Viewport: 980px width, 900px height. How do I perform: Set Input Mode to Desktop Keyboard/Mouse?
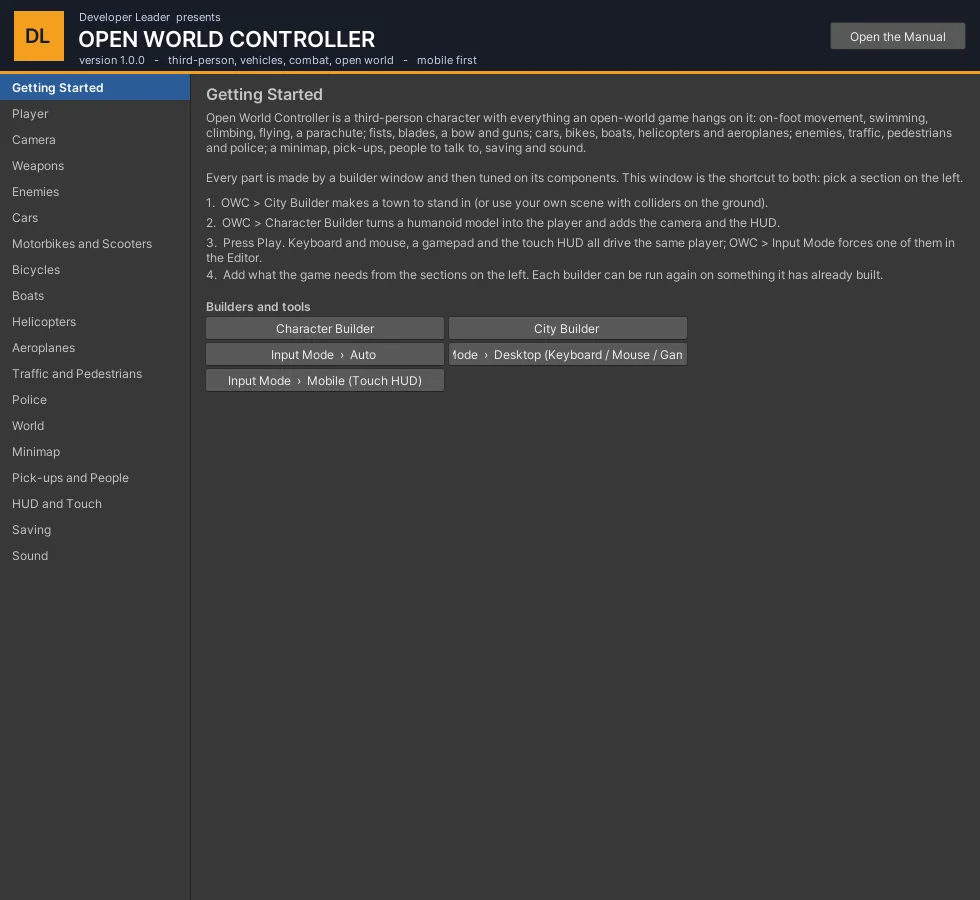[x=568, y=354]
